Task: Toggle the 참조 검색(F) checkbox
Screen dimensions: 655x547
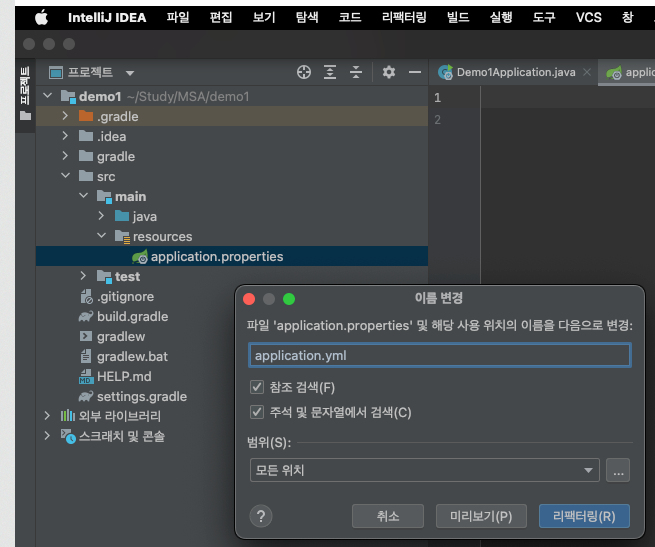Action: click(x=257, y=387)
